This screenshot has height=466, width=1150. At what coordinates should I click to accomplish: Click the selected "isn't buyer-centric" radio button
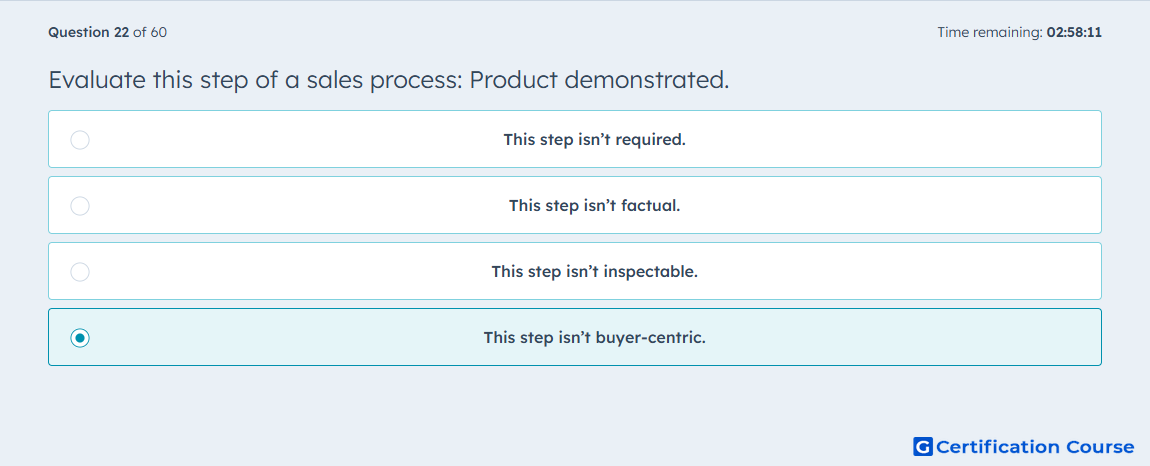click(80, 338)
